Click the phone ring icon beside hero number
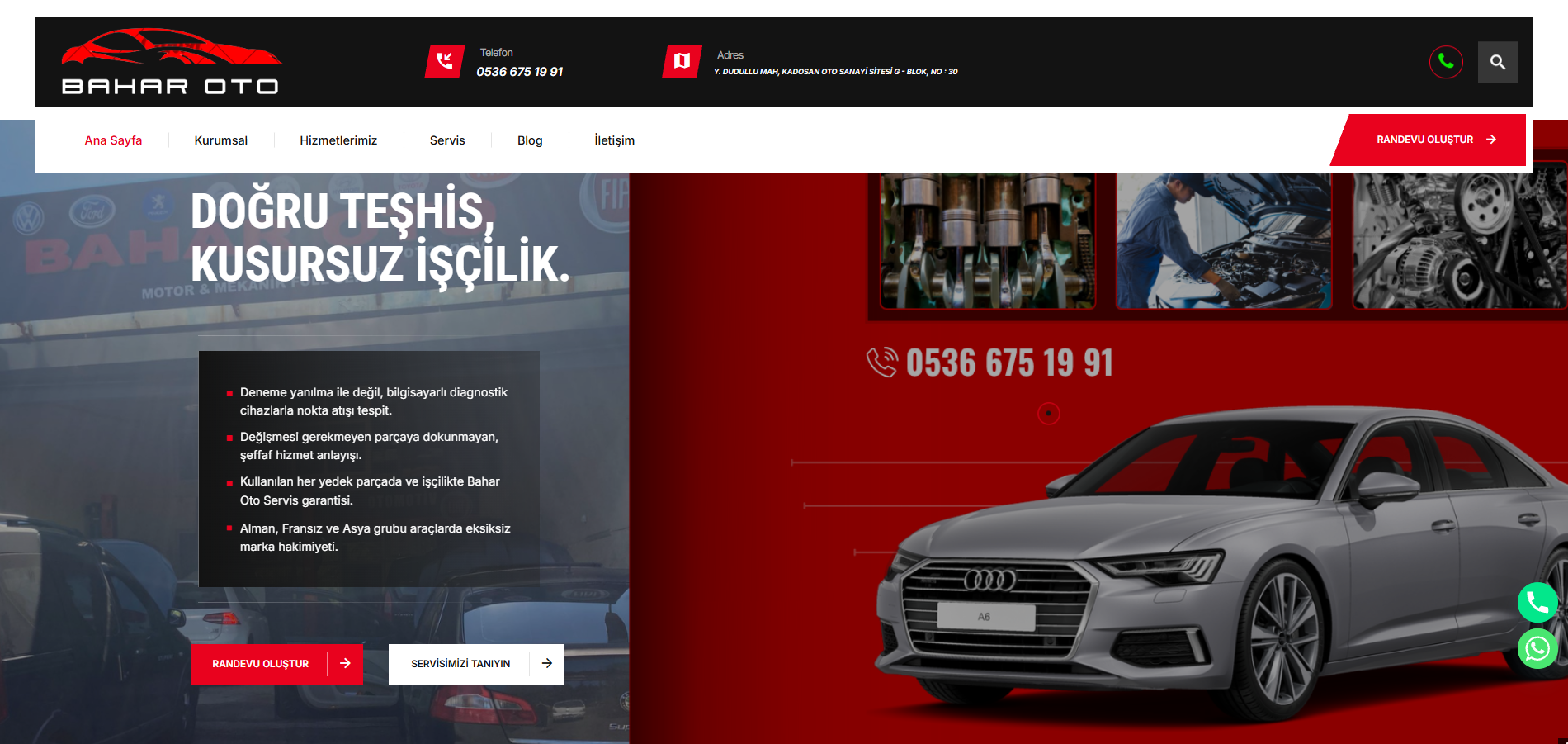 tap(882, 362)
